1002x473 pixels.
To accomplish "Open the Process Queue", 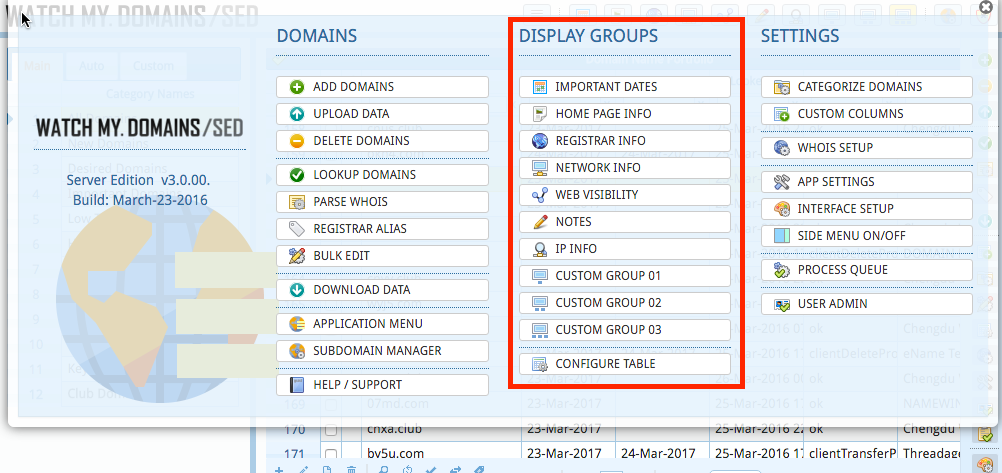I will pos(867,270).
